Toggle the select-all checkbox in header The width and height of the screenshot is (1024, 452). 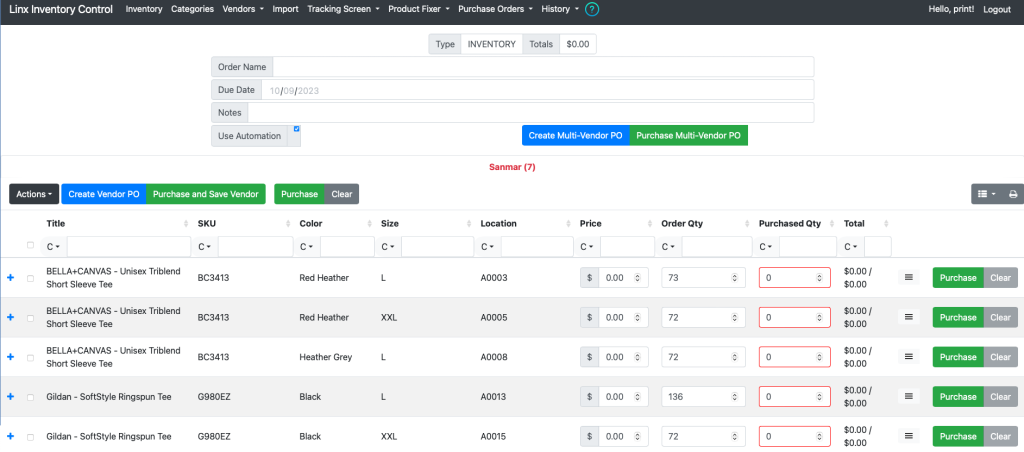[30, 246]
